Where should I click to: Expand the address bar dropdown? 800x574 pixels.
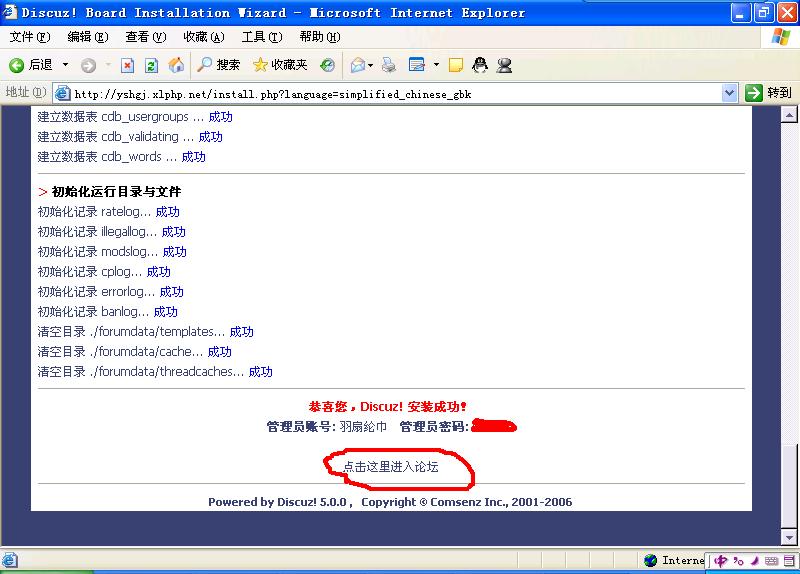730,93
